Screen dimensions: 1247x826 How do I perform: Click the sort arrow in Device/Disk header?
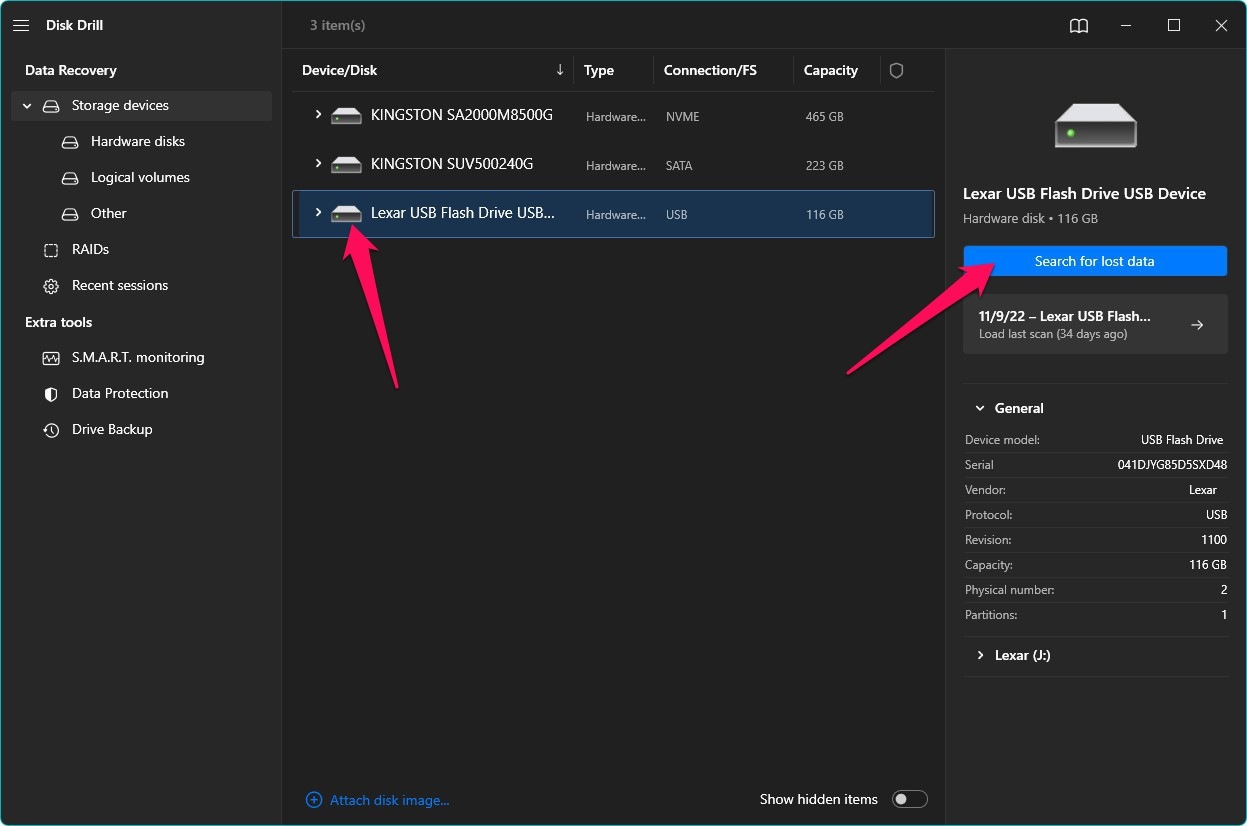click(560, 70)
